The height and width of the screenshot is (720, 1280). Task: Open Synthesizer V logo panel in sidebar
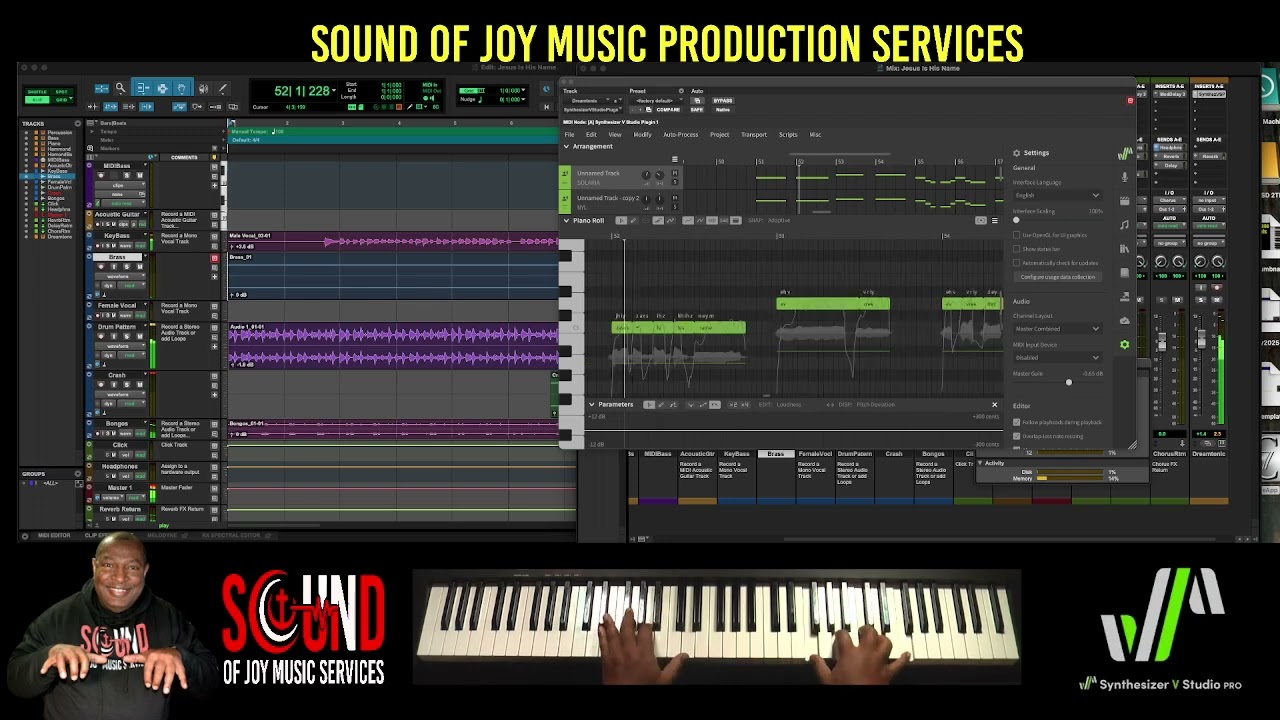coord(1125,153)
